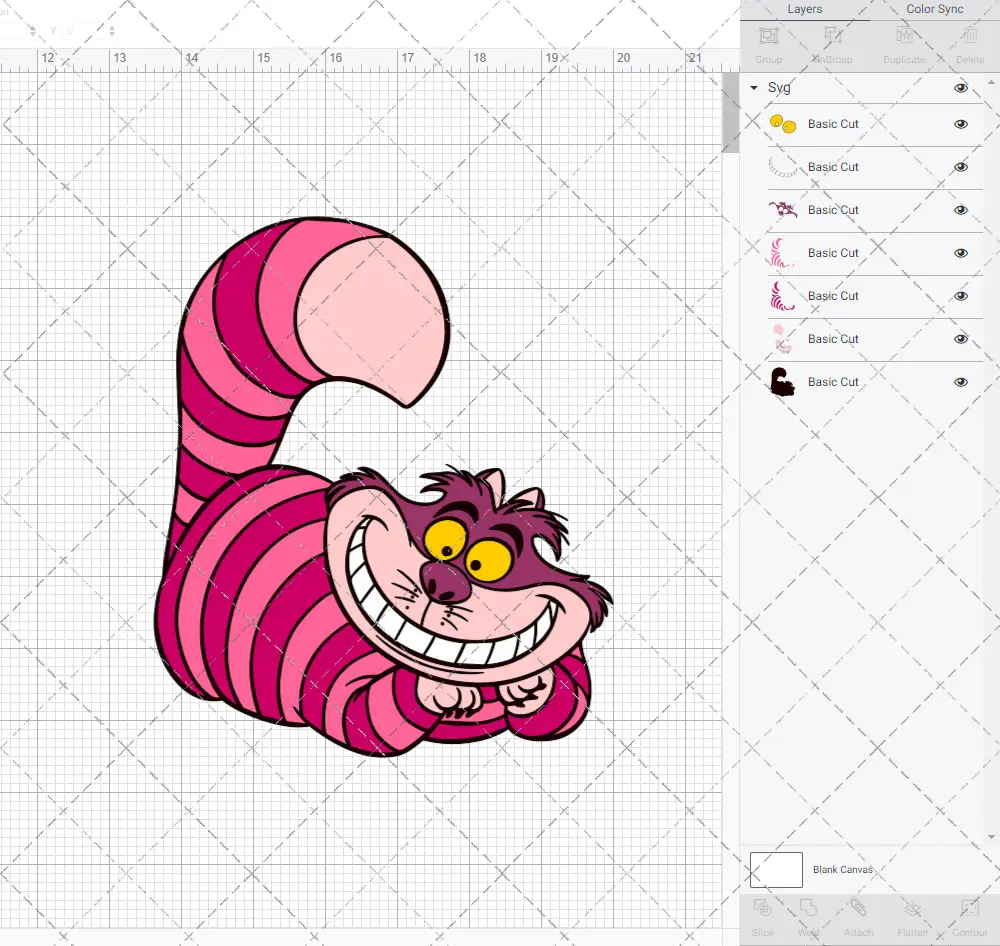Click the UnGroup tool icon
The width and height of the screenshot is (1000, 946).
(833, 36)
